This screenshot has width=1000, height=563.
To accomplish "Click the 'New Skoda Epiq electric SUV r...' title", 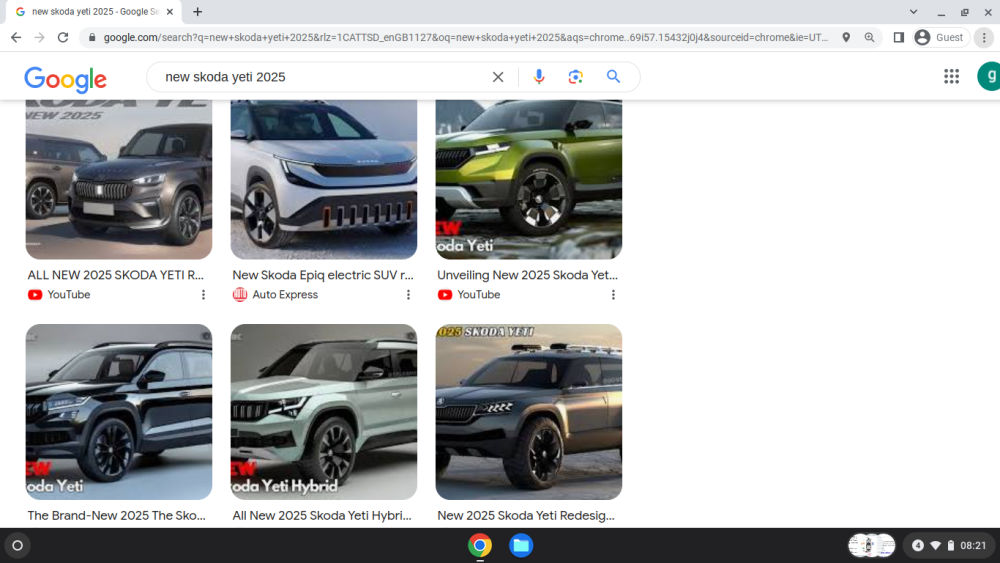I will (323, 275).
